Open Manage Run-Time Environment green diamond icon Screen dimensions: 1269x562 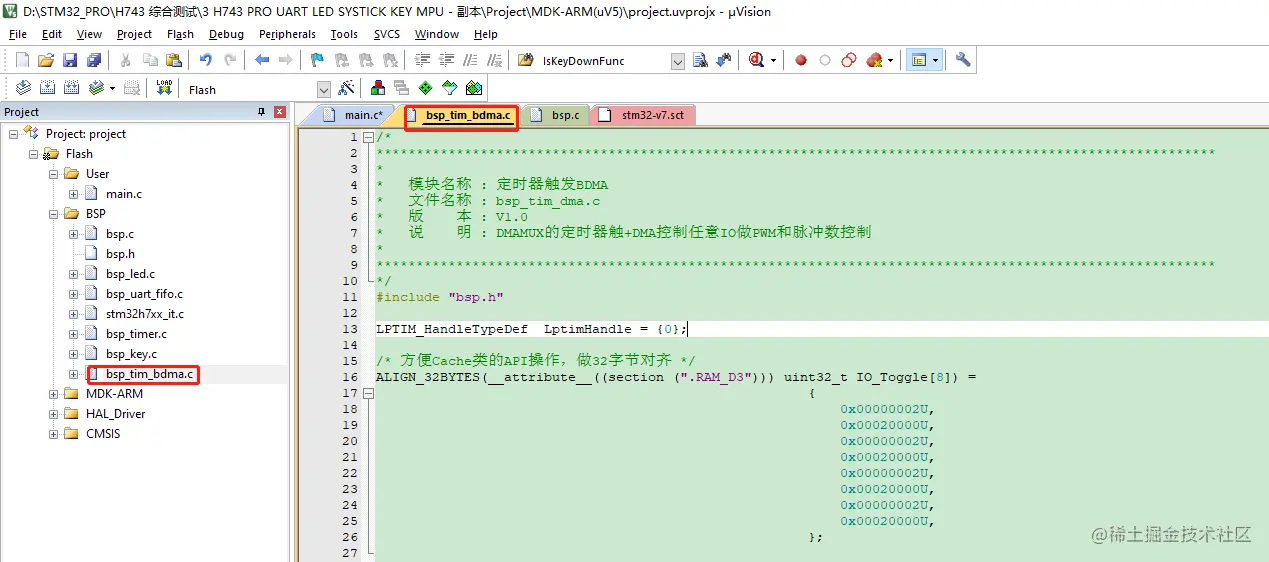(x=426, y=88)
